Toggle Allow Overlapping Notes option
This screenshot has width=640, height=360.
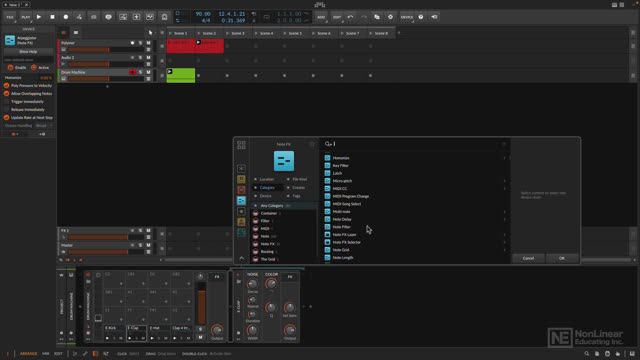pos(28,93)
